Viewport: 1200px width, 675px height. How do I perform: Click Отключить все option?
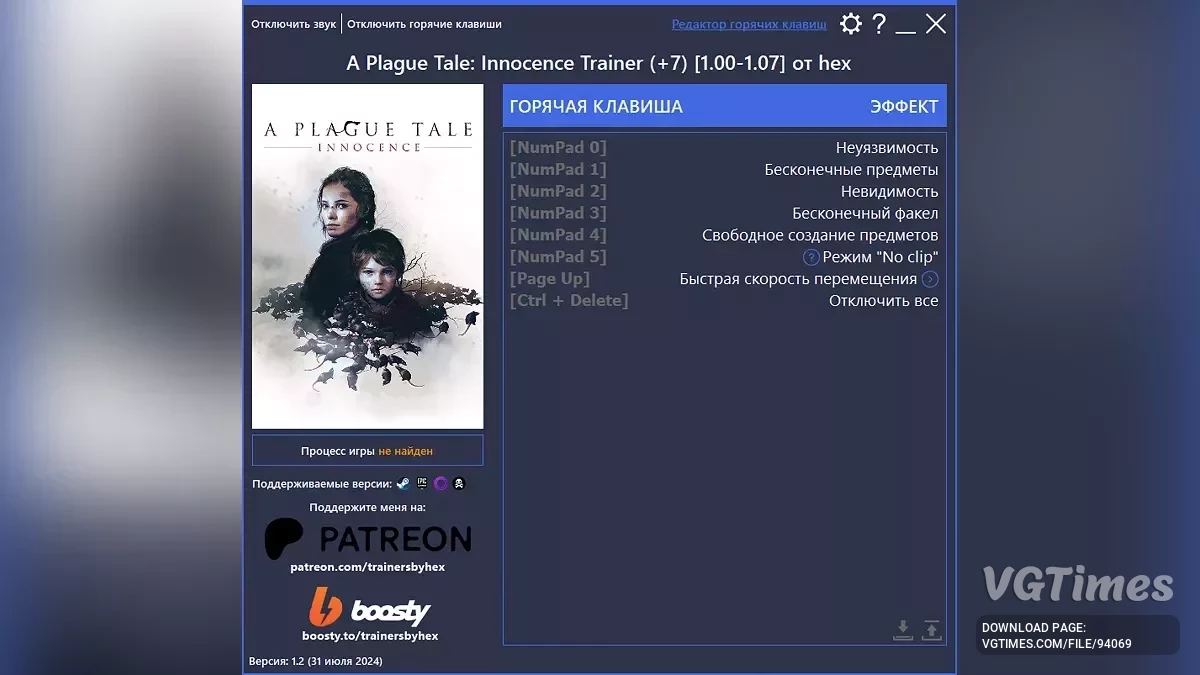tap(883, 301)
